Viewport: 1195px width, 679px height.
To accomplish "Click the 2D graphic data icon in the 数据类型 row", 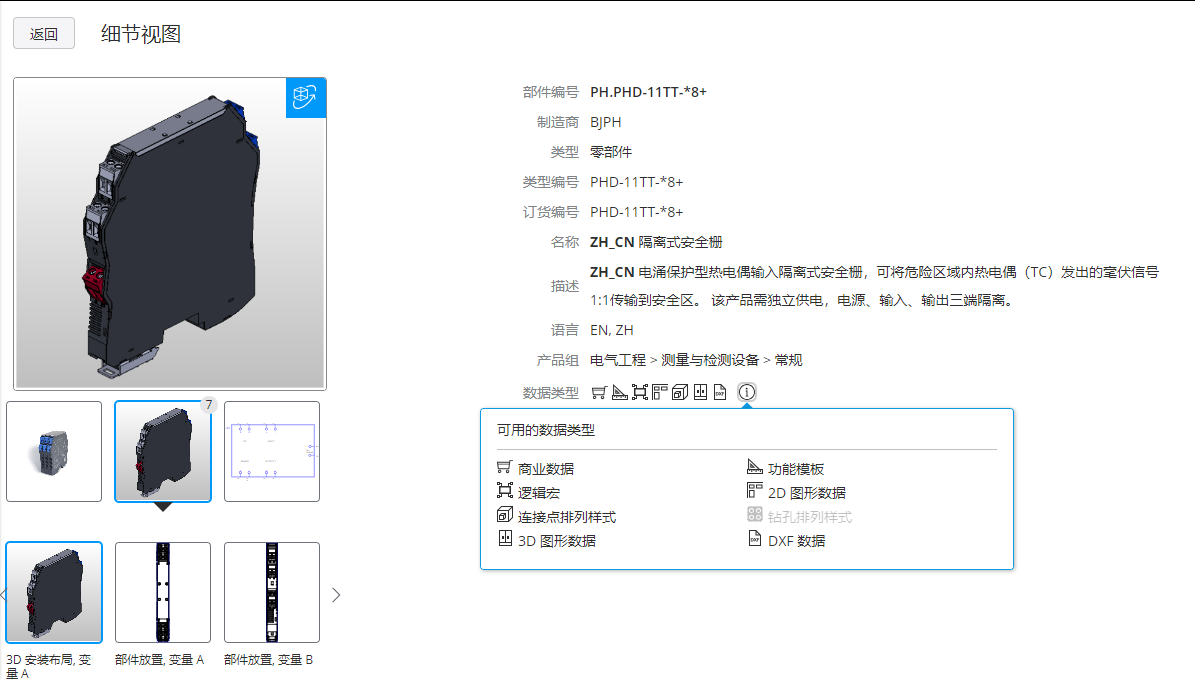I will tap(659, 392).
